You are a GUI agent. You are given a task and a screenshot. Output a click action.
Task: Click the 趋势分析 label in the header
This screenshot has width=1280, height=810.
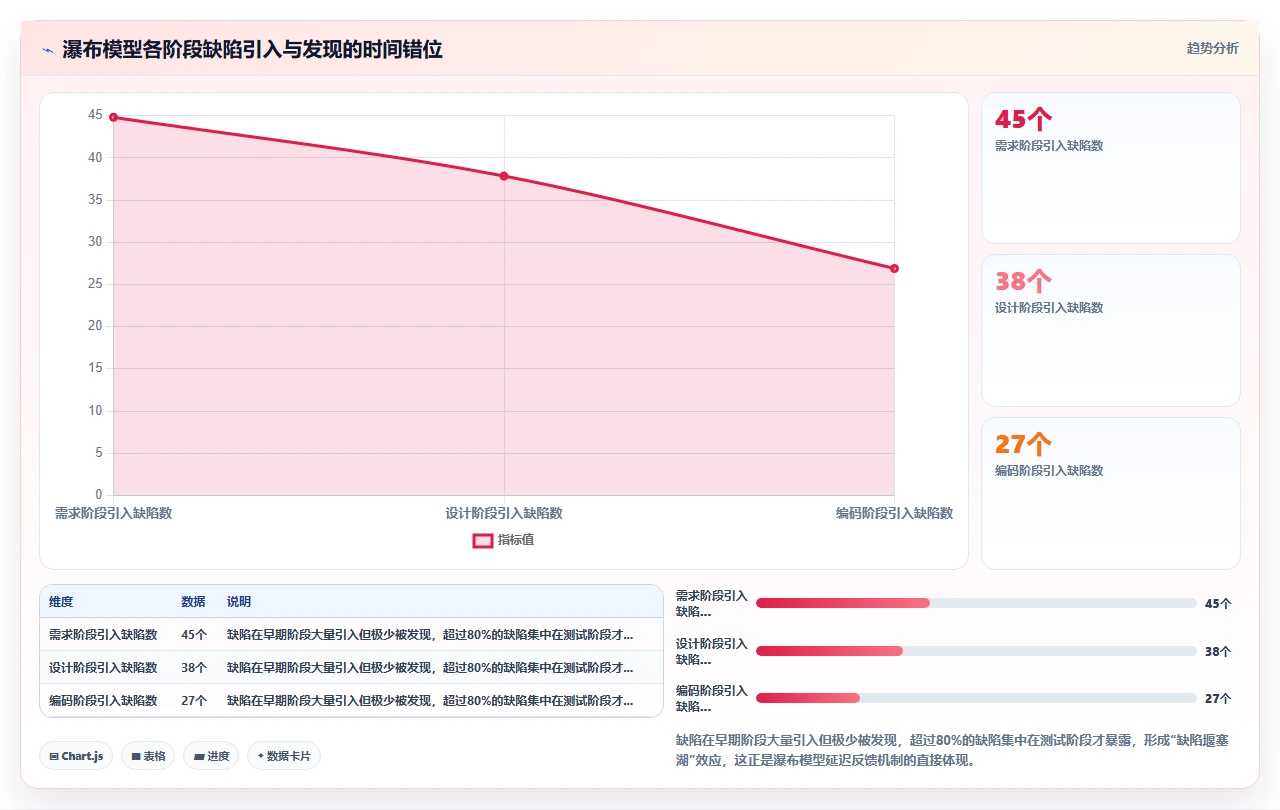[1212, 48]
